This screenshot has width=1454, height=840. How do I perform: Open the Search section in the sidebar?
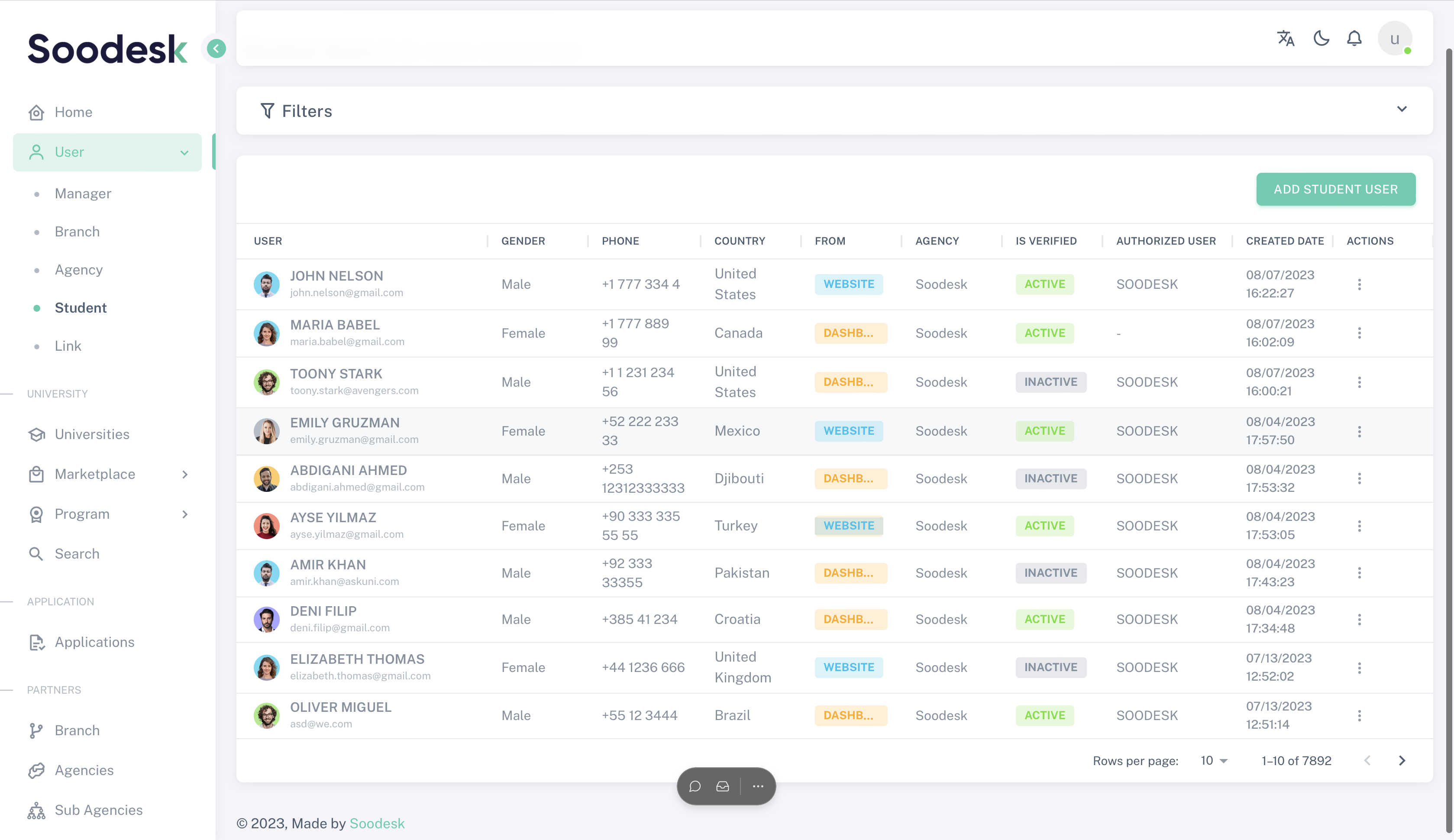(77, 553)
